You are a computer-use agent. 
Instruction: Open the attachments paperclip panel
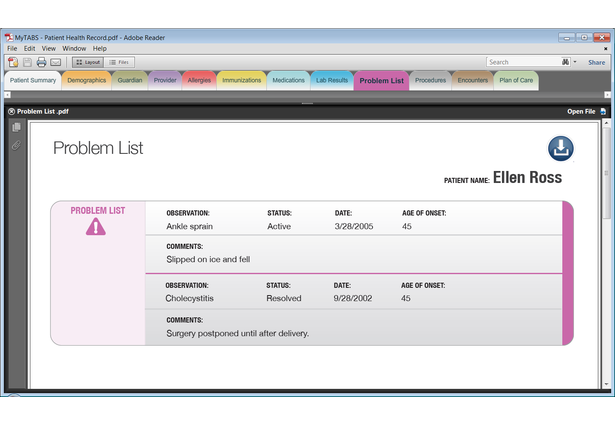[x=16, y=145]
